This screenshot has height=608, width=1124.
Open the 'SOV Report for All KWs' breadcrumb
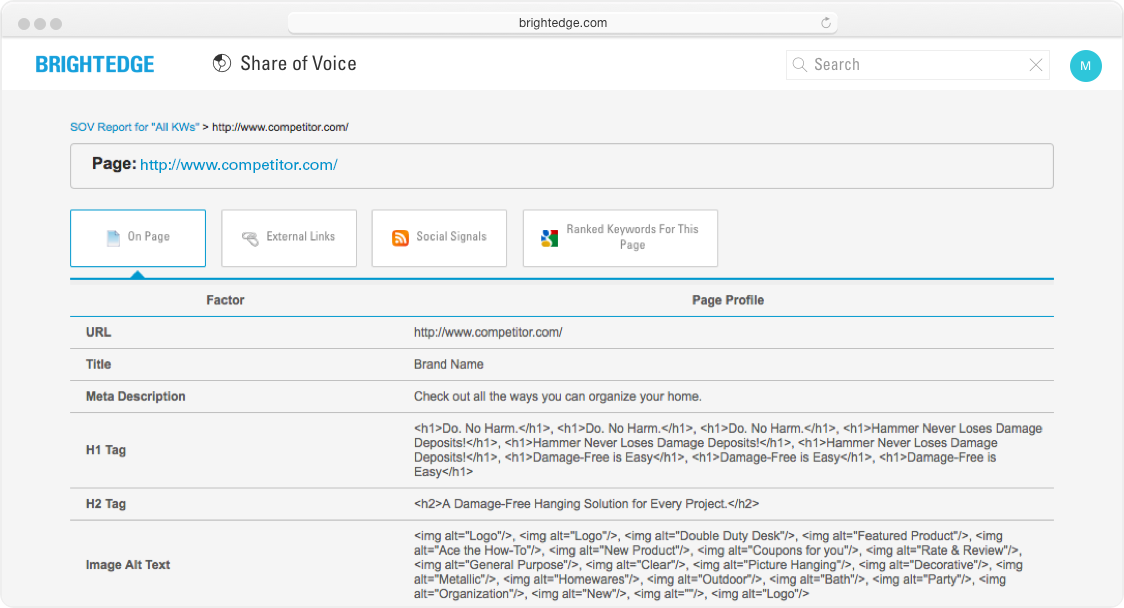134,127
